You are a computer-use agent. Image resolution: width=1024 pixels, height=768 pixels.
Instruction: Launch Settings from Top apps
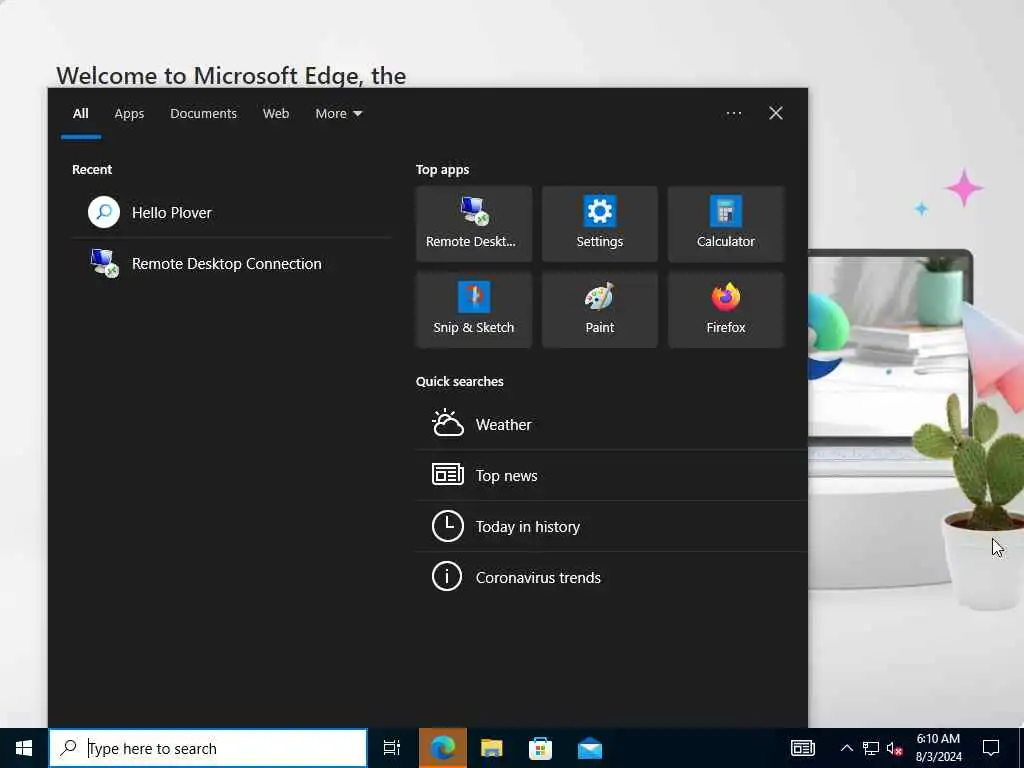point(600,223)
